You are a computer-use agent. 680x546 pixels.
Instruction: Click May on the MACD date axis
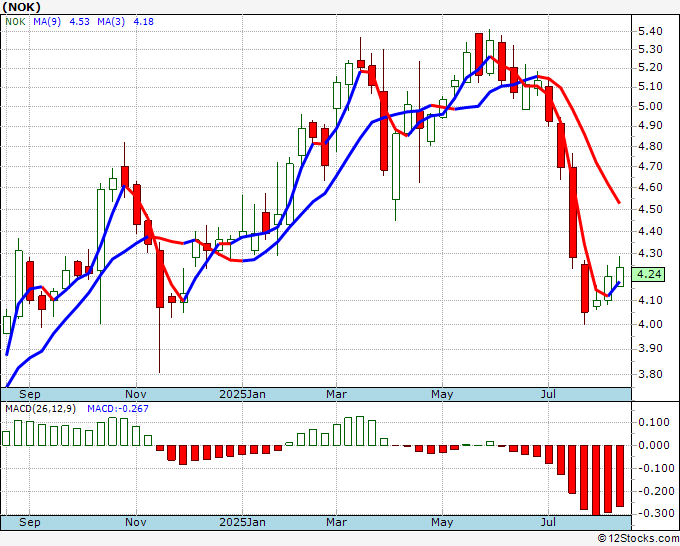pos(442,522)
